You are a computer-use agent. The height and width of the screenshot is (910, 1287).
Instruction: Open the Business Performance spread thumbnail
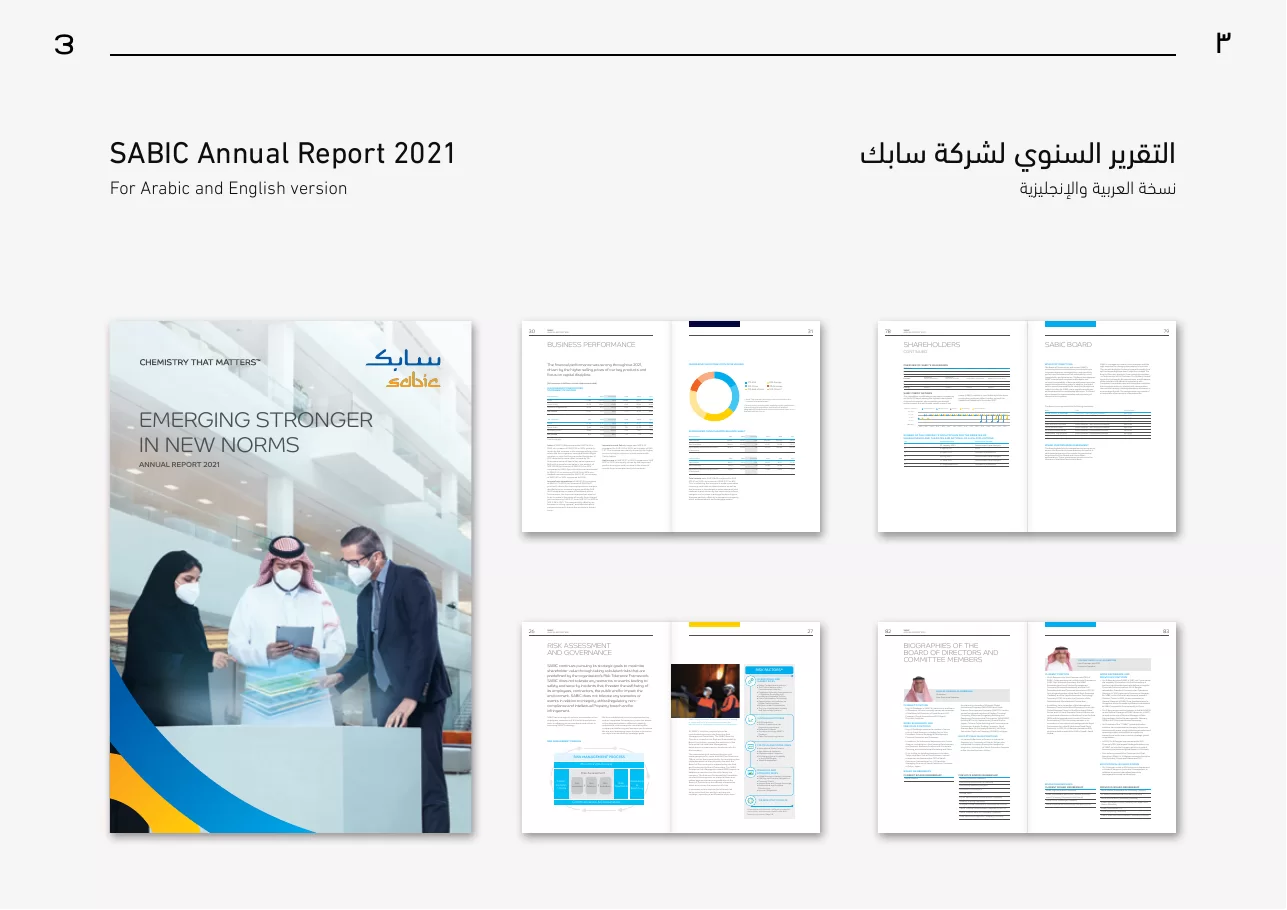(671, 426)
